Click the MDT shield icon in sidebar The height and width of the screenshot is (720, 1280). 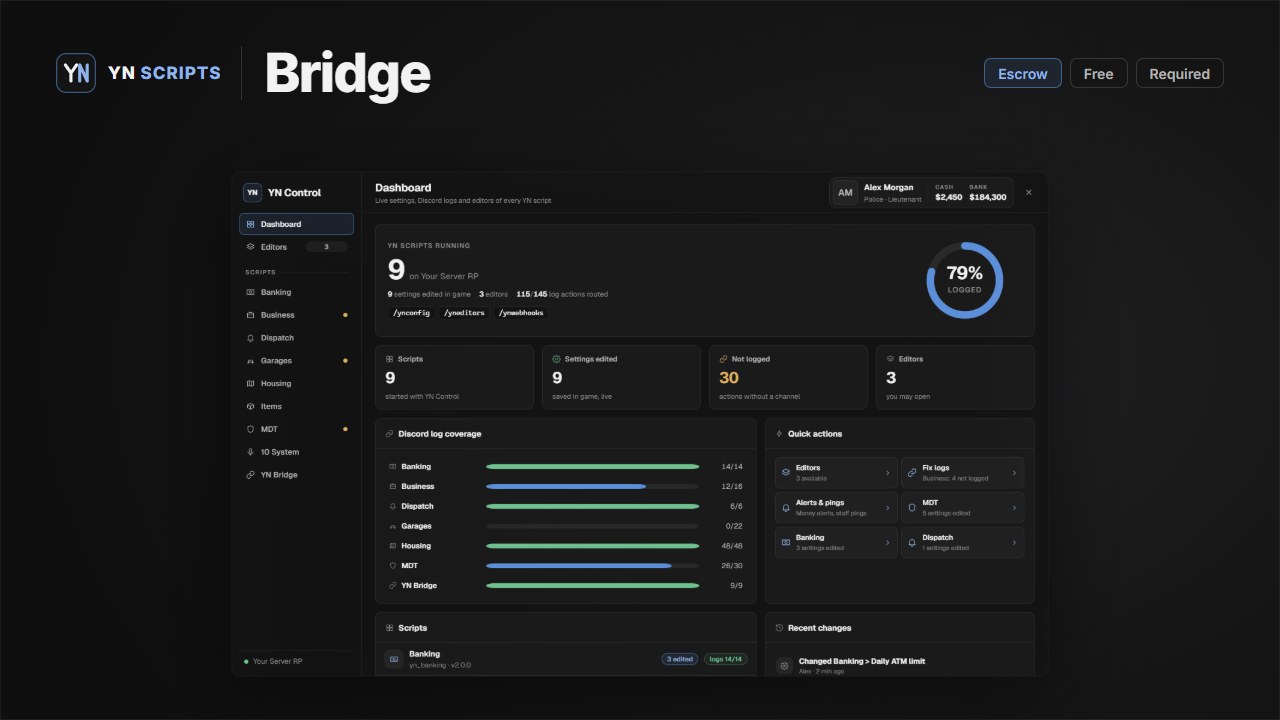[250, 429]
